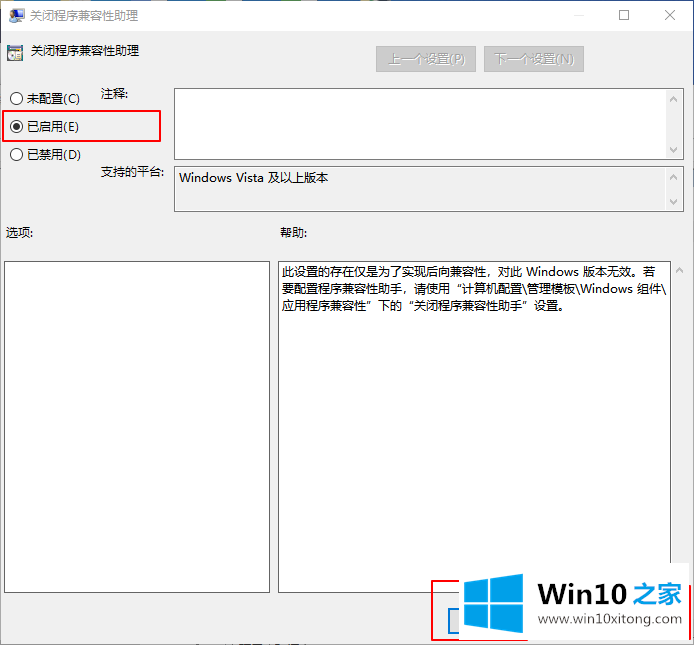Image resolution: width=694 pixels, height=645 pixels.
Task: Click the 选项 label
Action: [19, 232]
